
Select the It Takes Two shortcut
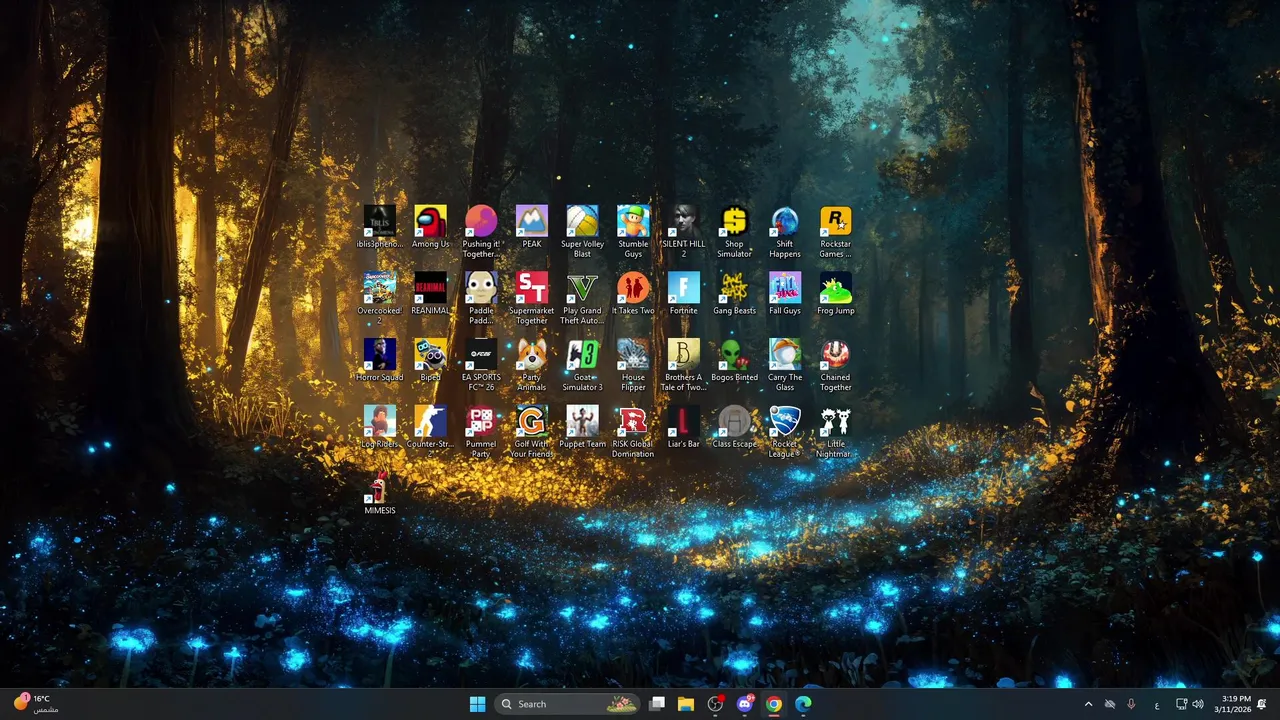[633, 294]
